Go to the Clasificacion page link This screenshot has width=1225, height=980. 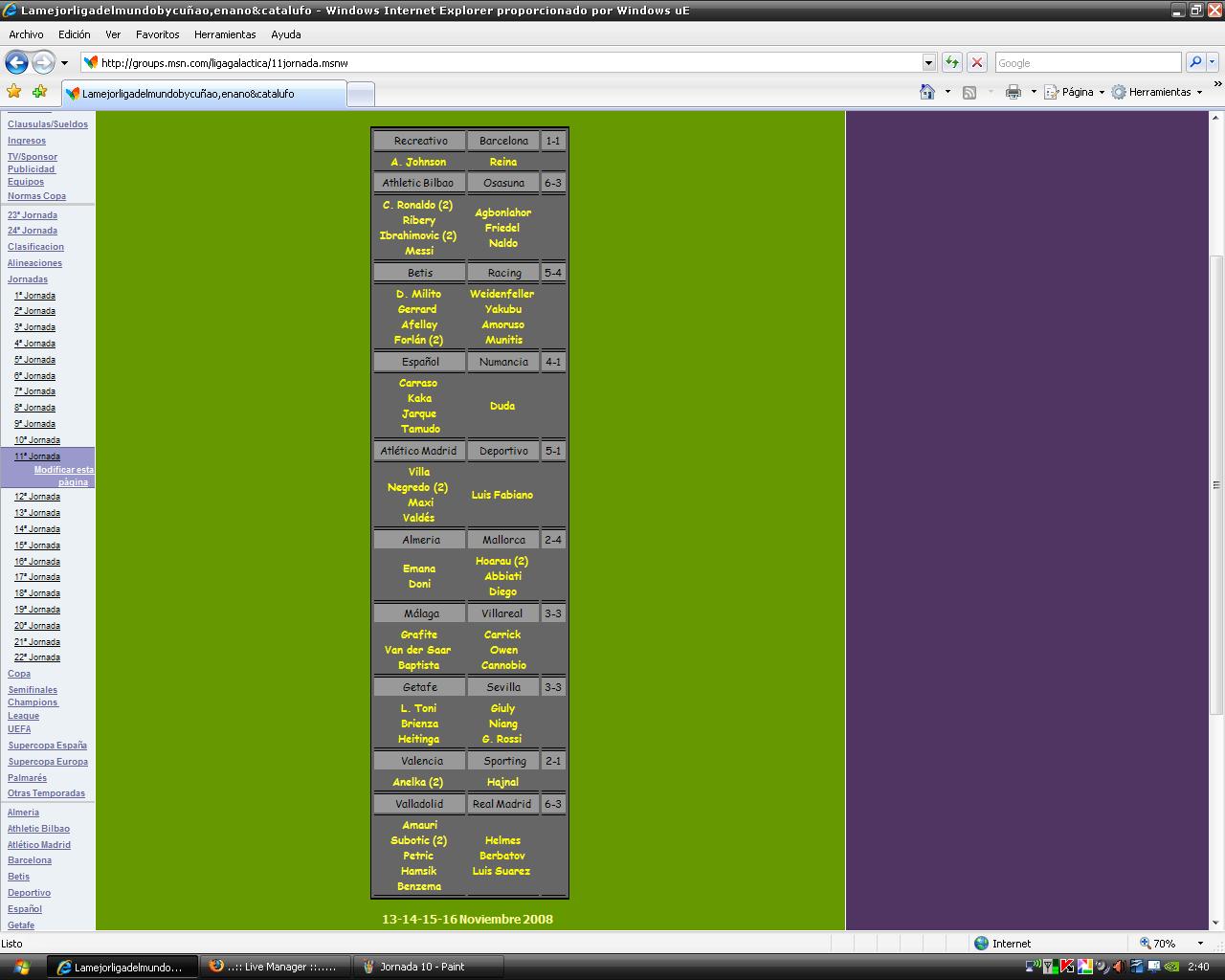pyautogui.click(x=35, y=247)
